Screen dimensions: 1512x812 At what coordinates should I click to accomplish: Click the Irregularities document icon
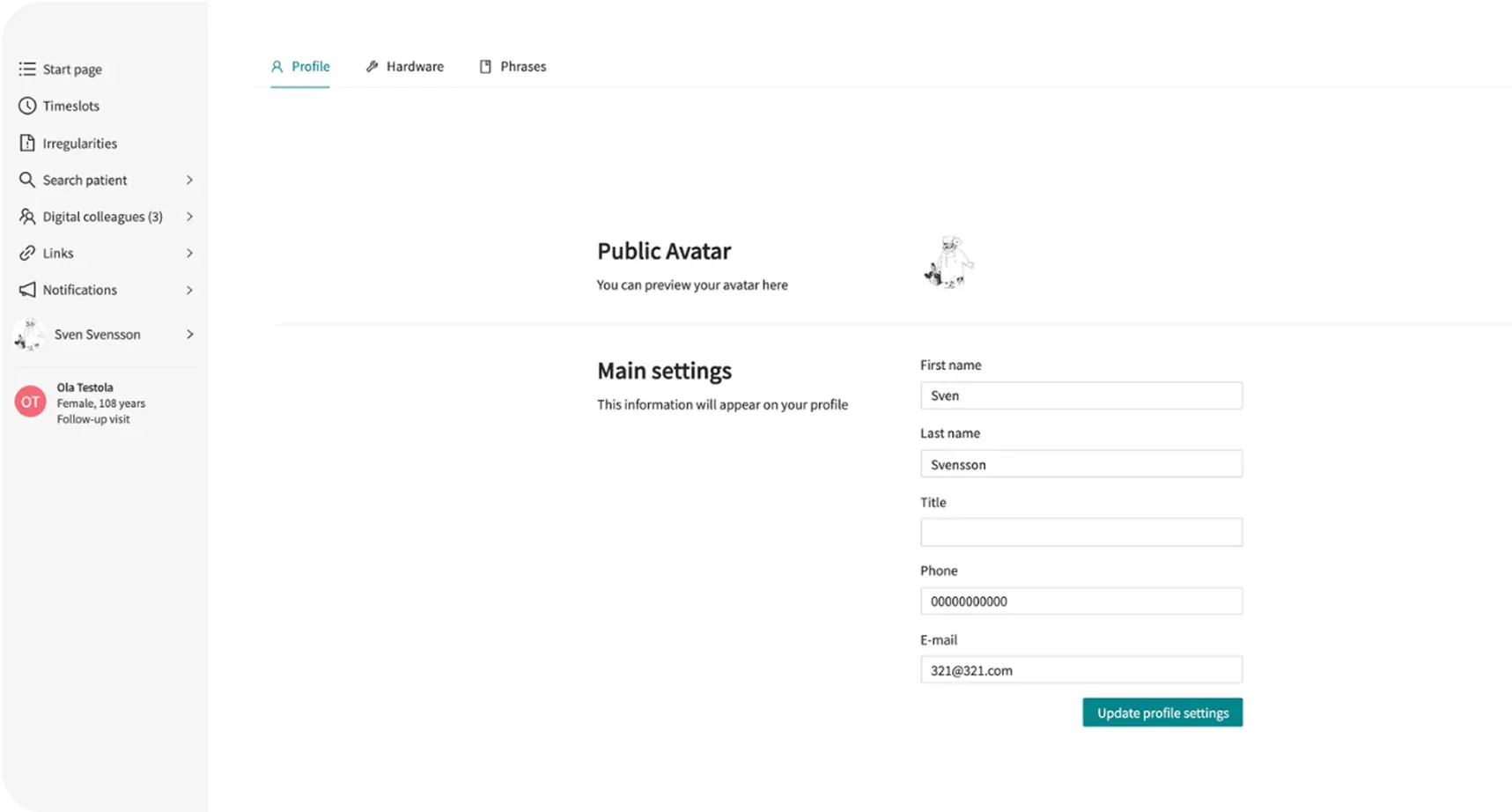[27, 143]
